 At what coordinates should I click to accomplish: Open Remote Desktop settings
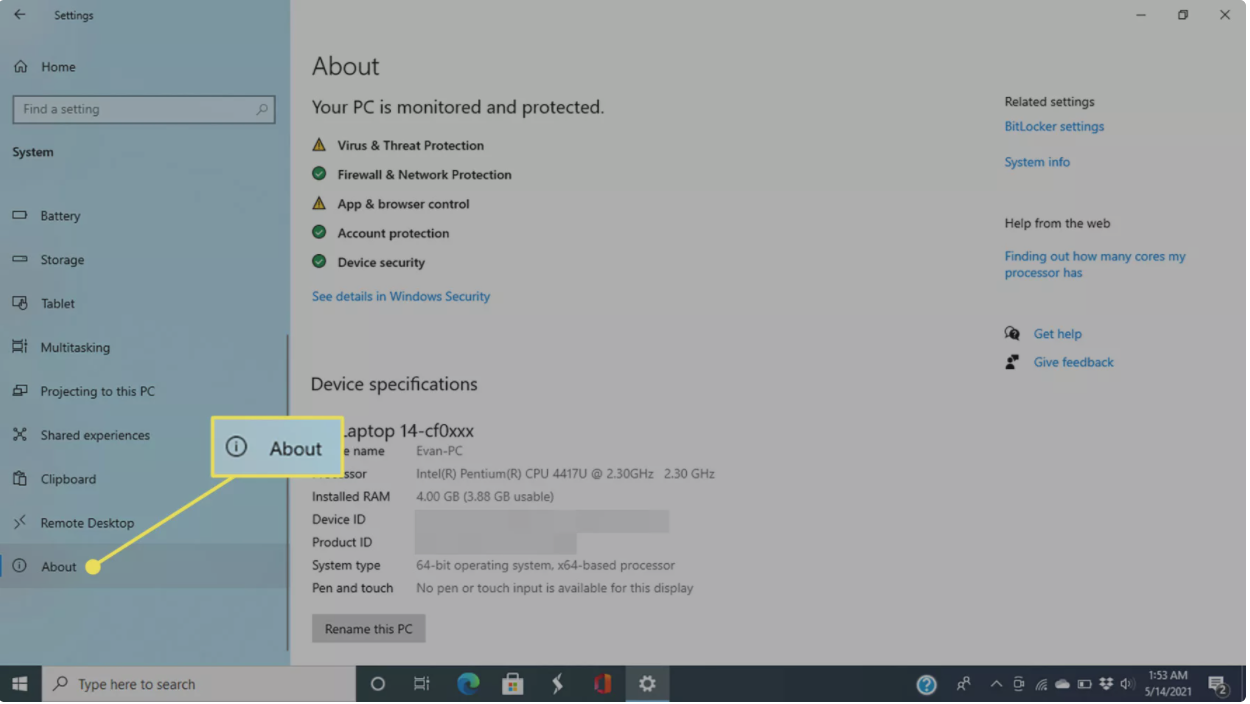[x=87, y=523]
